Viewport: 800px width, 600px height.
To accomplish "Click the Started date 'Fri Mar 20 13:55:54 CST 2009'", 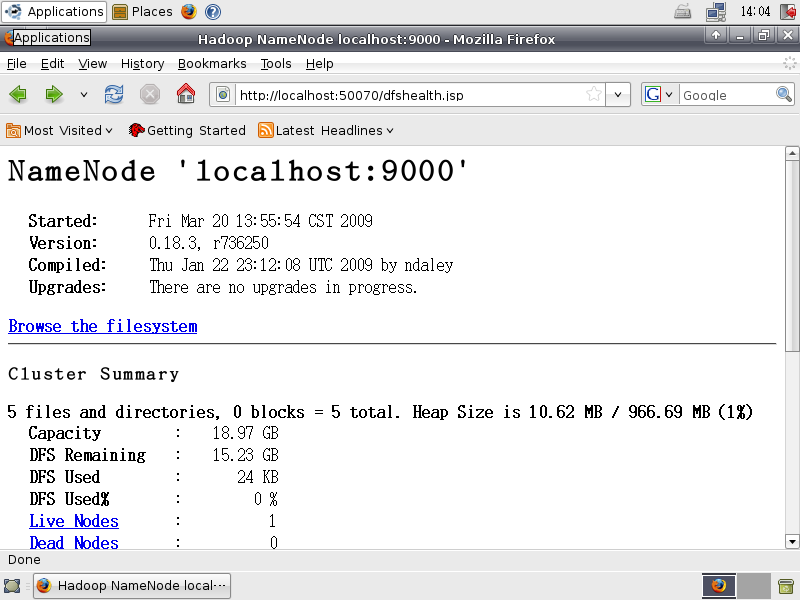I will pyautogui.click(x=261, y=221).
